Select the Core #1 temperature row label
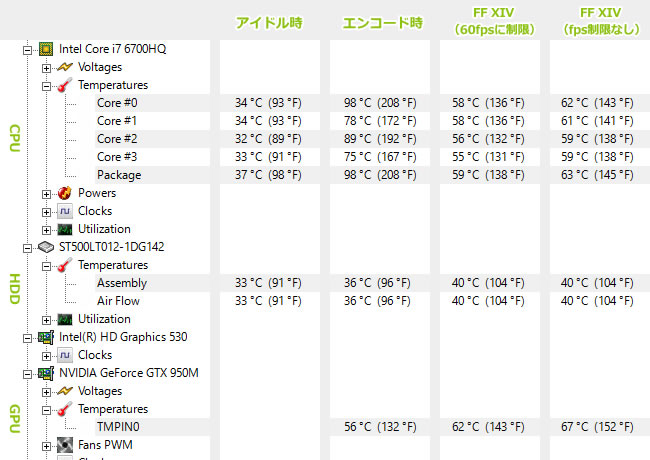The width and height of the screenshot is (650, 460). (117, 121)
